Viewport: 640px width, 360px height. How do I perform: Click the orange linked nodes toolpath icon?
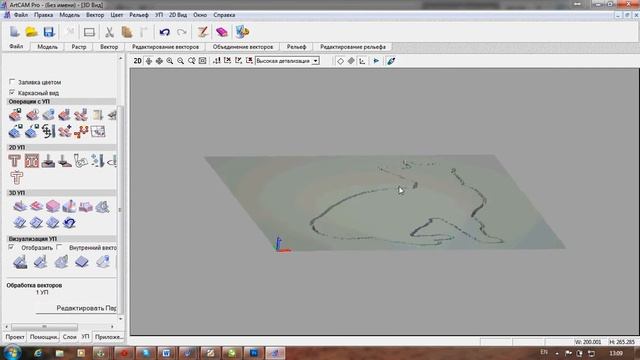(82, 131)
